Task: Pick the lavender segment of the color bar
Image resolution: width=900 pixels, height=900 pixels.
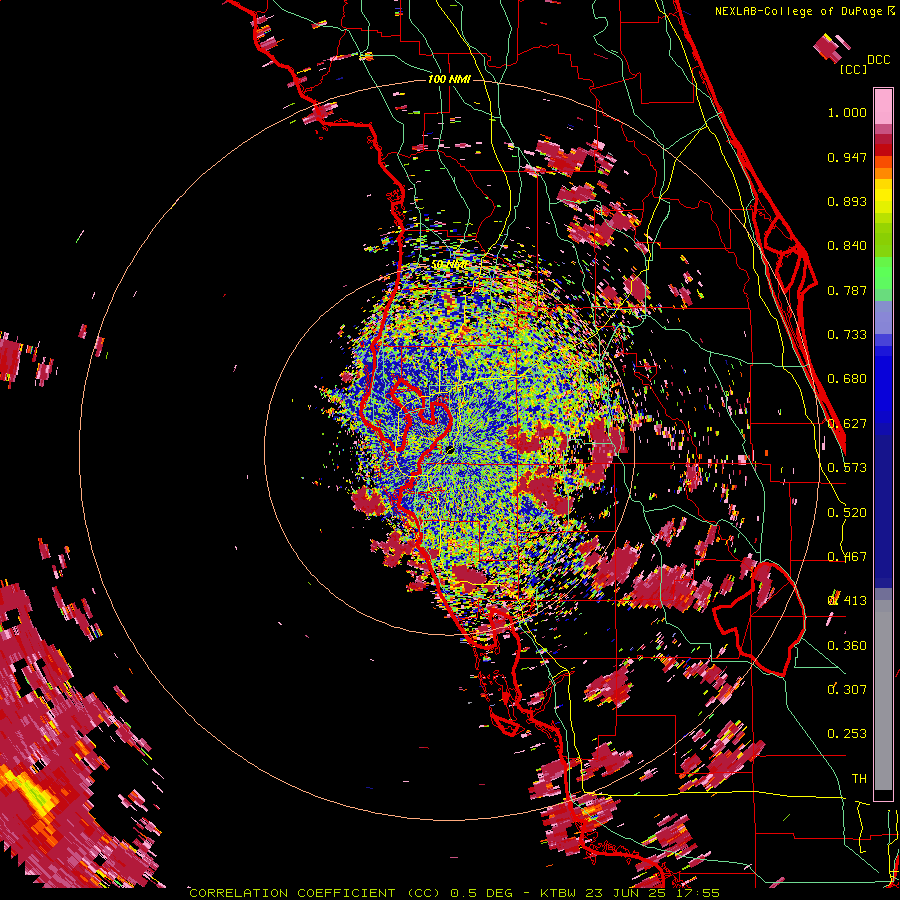Action: tap(883, 317)
